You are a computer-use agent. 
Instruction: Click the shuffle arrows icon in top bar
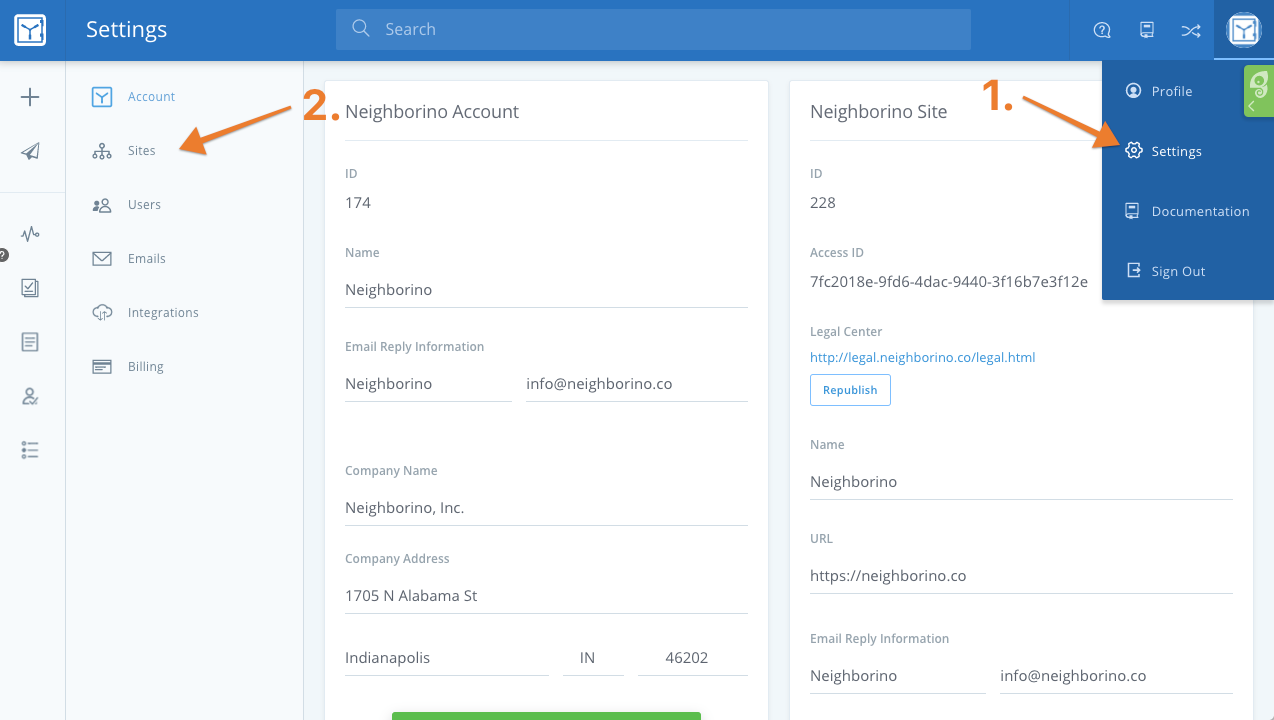[x=1191, y=30]
